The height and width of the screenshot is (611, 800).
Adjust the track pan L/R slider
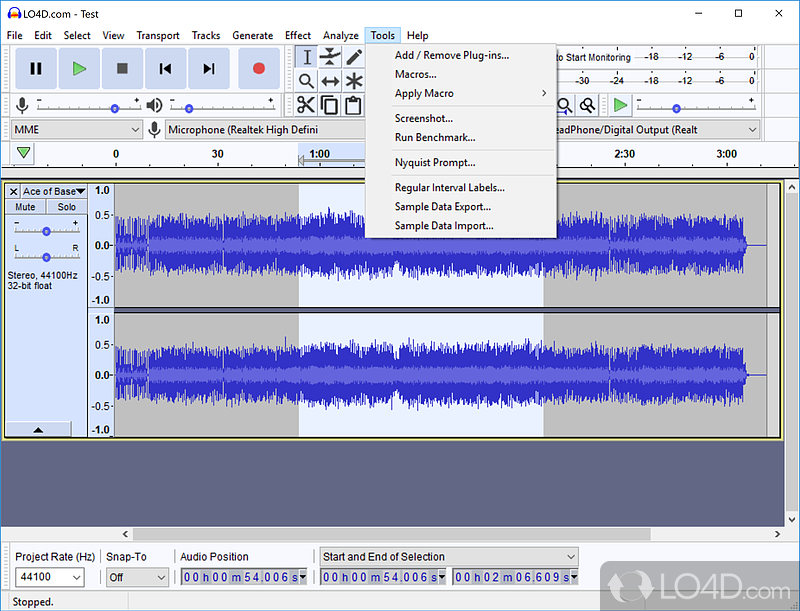(46, 257)
